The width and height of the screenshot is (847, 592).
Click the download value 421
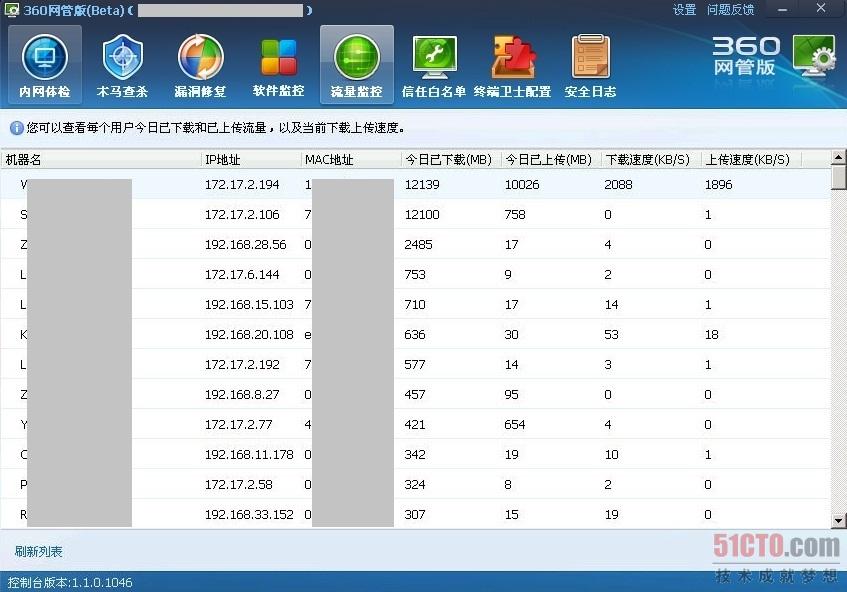pos(415,425)
